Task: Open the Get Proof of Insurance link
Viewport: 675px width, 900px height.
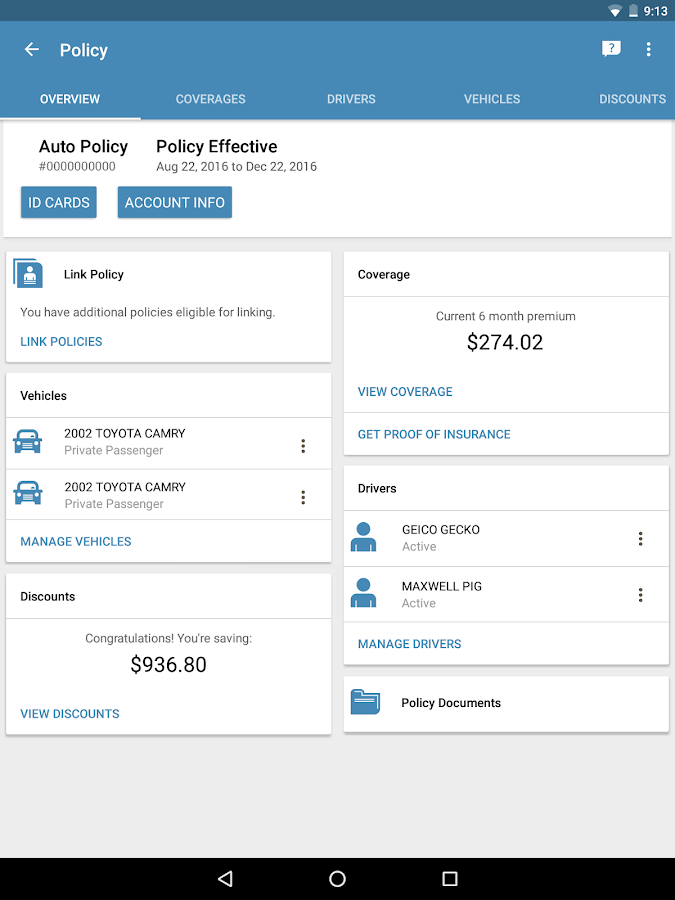Action: point(434,434)
